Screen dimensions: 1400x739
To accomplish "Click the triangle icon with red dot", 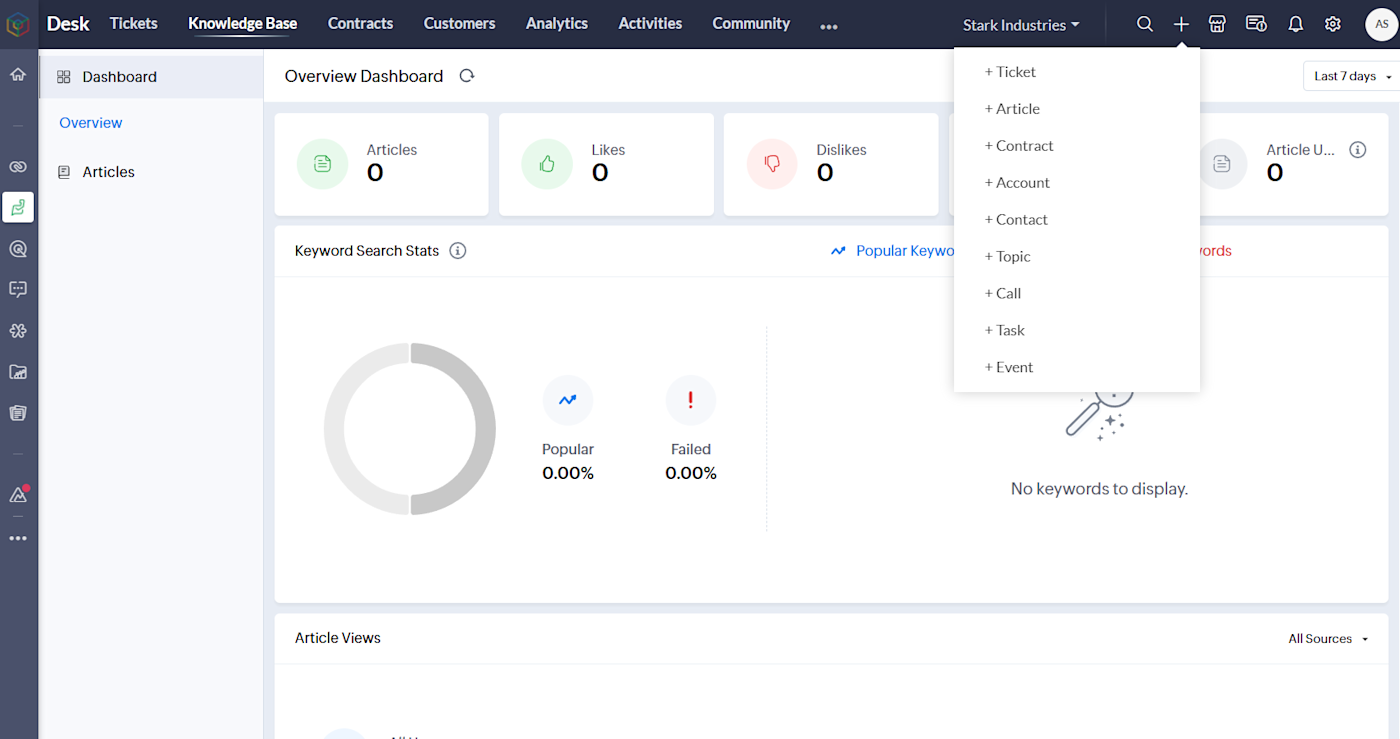I will 18,494.
